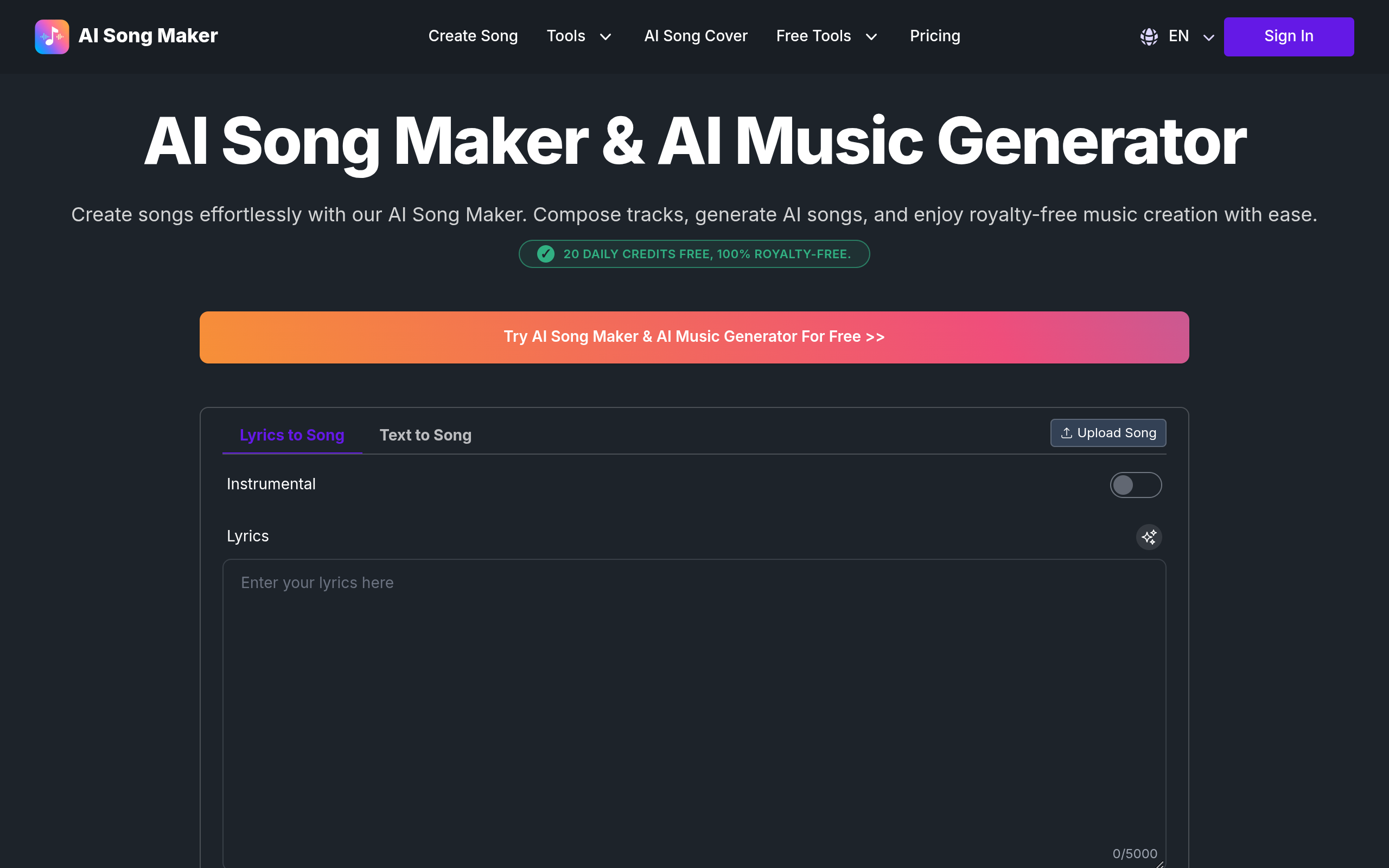Click the Try AI Song Maker For Free banner

[x=694, y=337]
